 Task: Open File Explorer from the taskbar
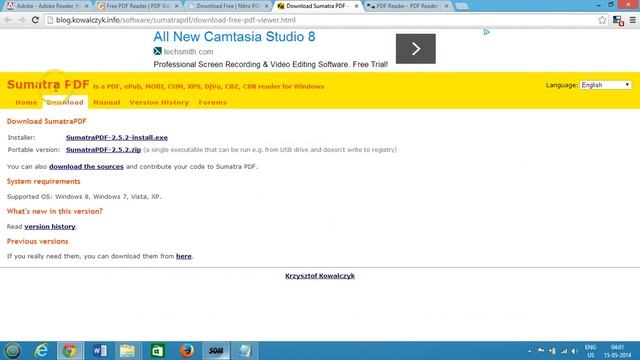[128, 351]
